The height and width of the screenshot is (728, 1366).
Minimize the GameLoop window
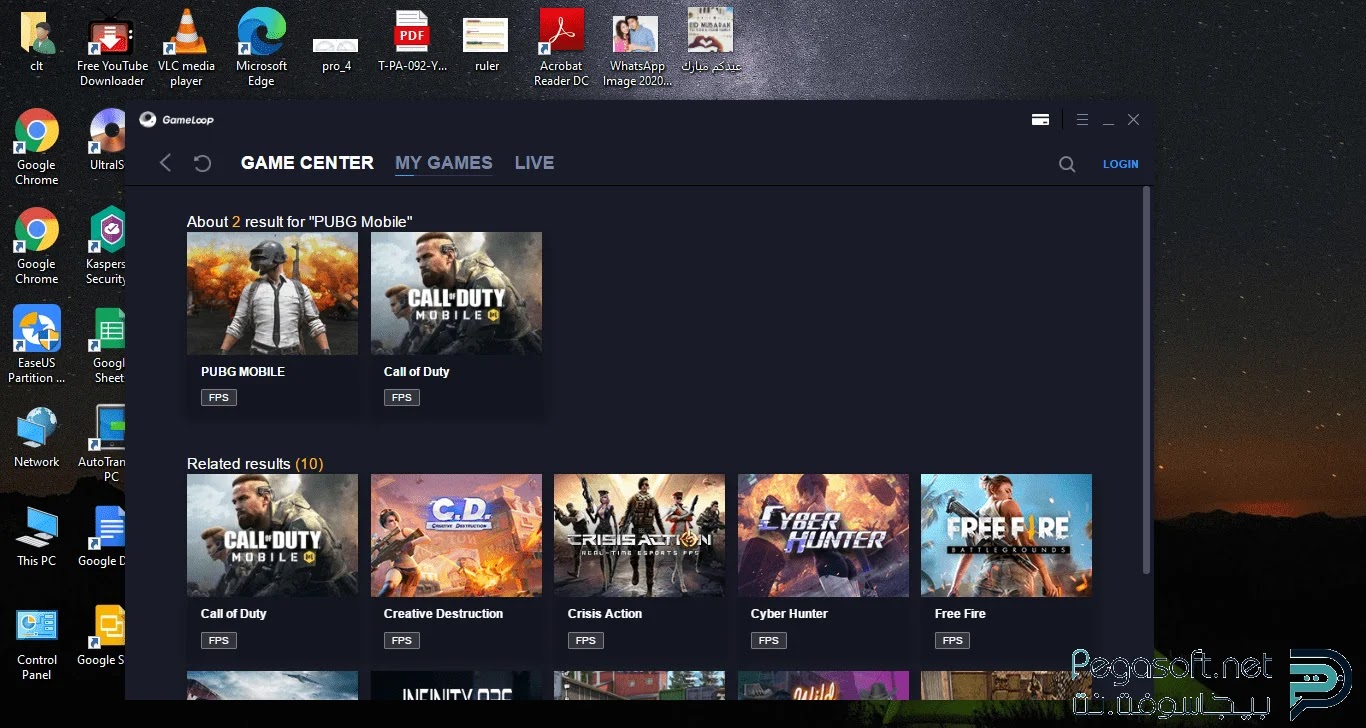(x=1108, y=120)
